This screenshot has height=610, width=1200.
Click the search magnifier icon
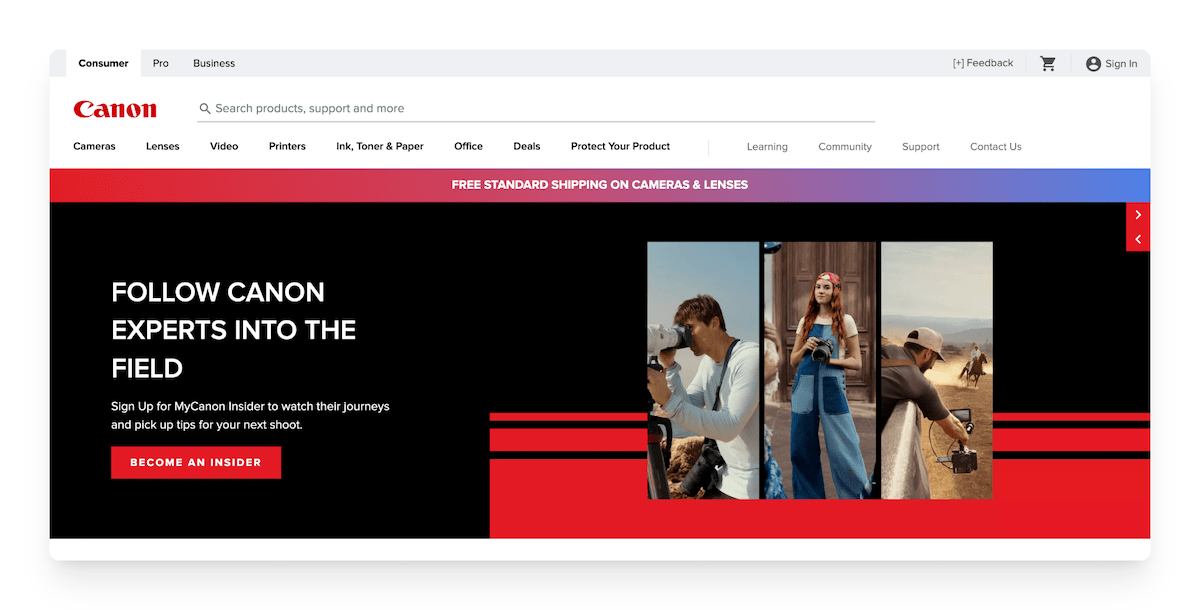click(x=205, y=108)
